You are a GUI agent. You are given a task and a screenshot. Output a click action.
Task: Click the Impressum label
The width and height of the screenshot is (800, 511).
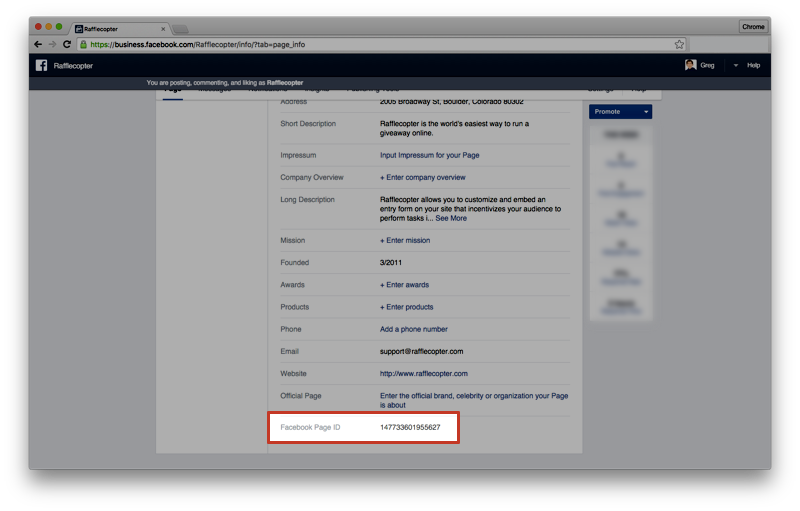click(298, 155)
